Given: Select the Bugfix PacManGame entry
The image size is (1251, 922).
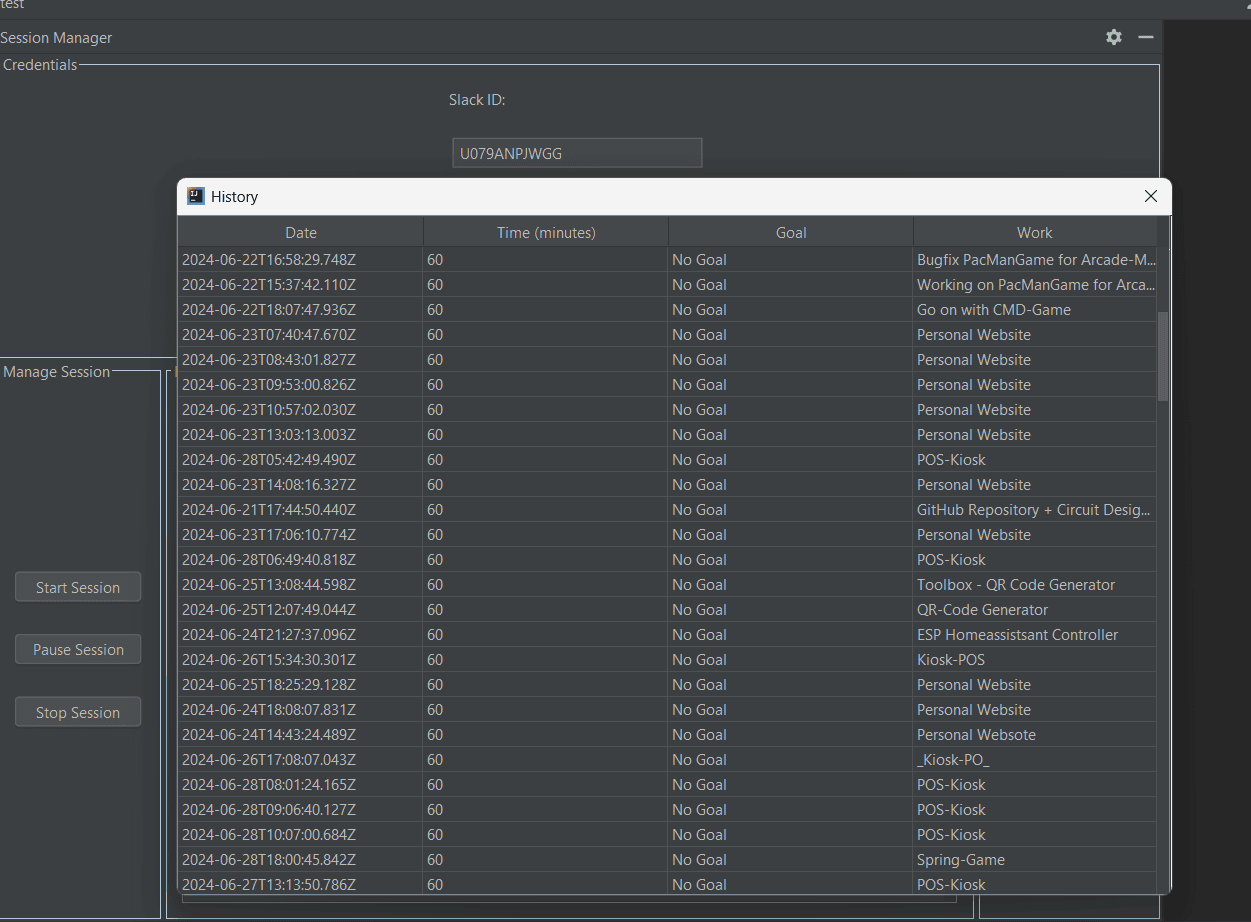Looking at the screenshot, I should coord(1035,260).
